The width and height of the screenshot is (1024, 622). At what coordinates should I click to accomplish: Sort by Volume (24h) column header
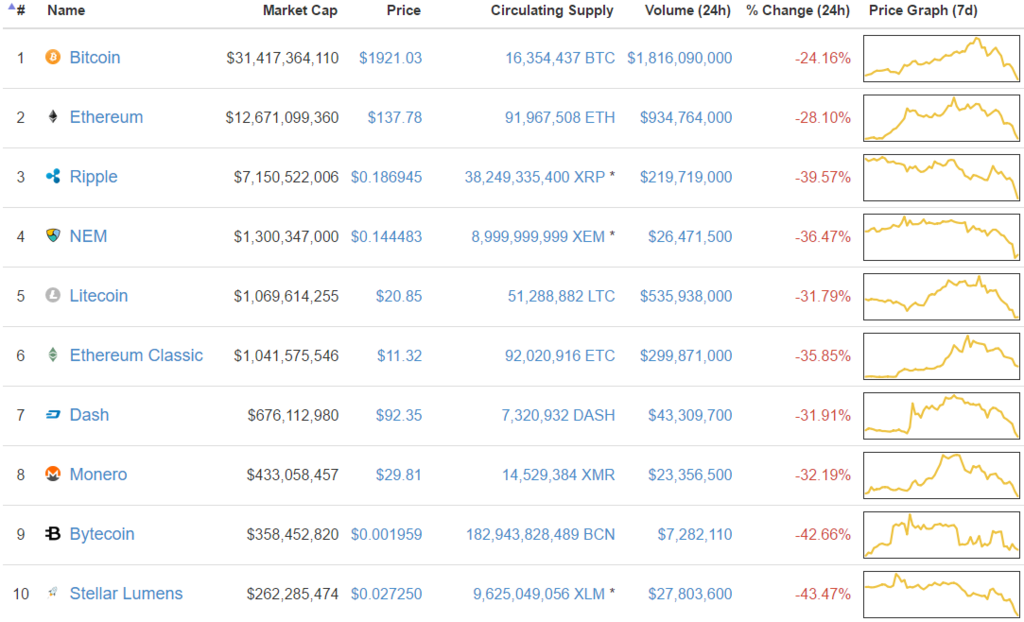(688, 10)
